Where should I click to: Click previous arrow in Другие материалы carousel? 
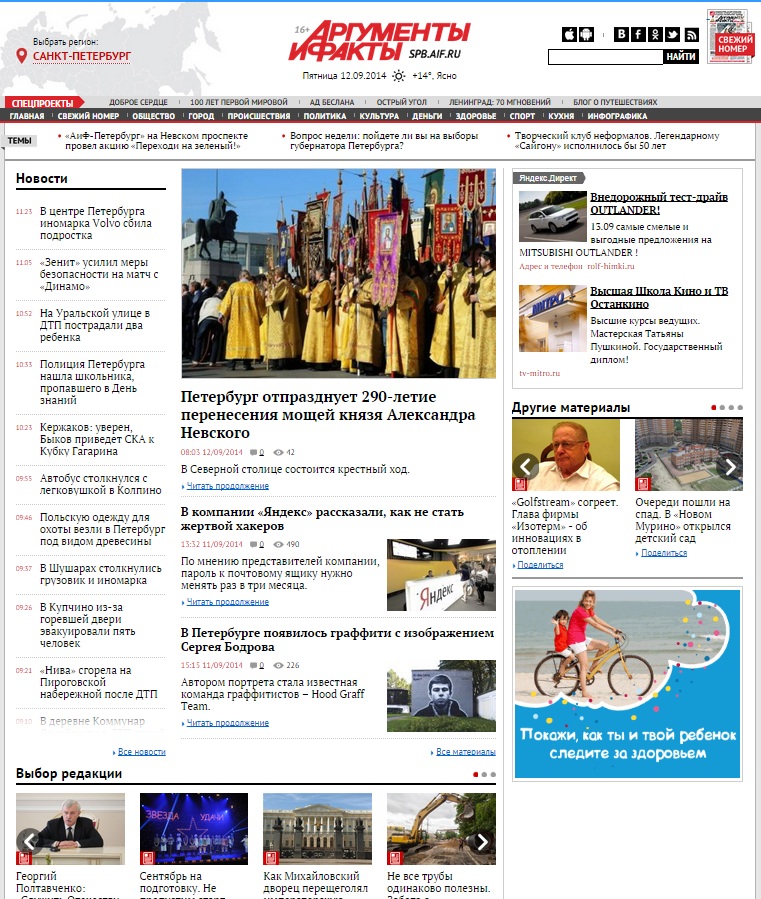pyautogui.click(x=526, y=466)
